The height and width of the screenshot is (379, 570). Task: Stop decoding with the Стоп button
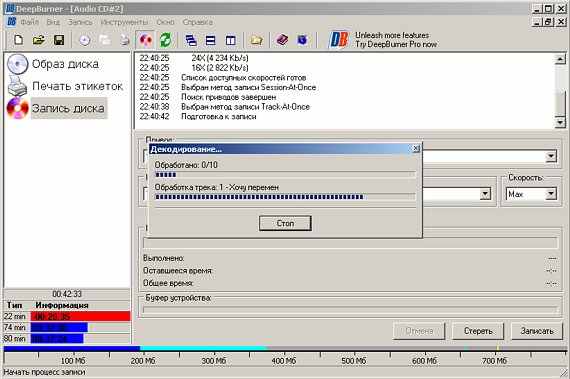285,223
